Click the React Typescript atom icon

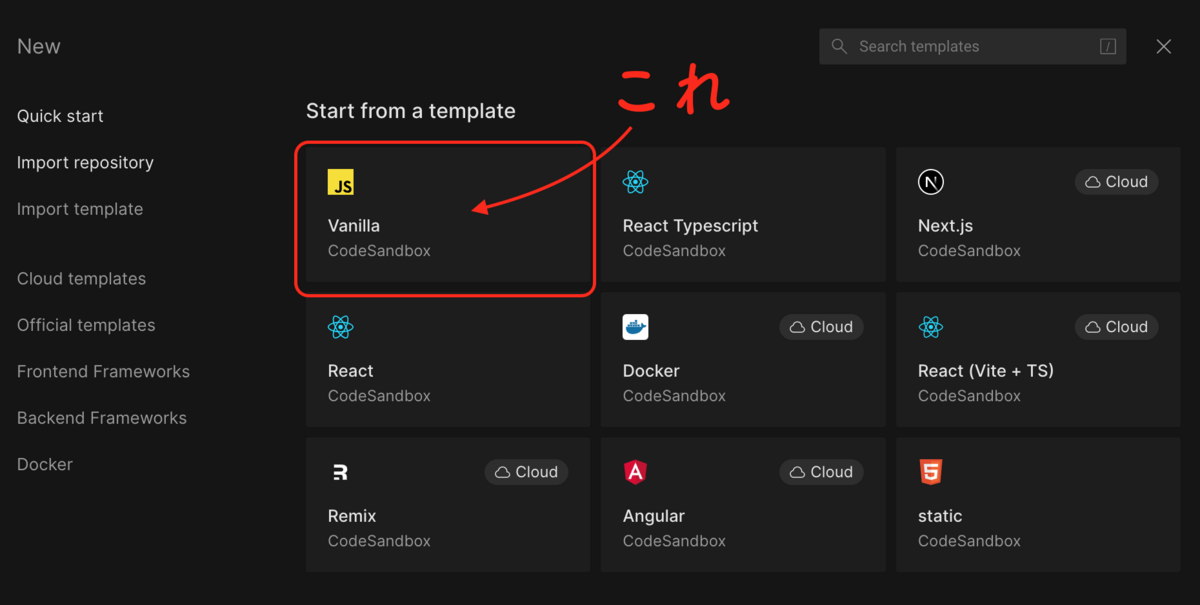click(x=636, y=181)
